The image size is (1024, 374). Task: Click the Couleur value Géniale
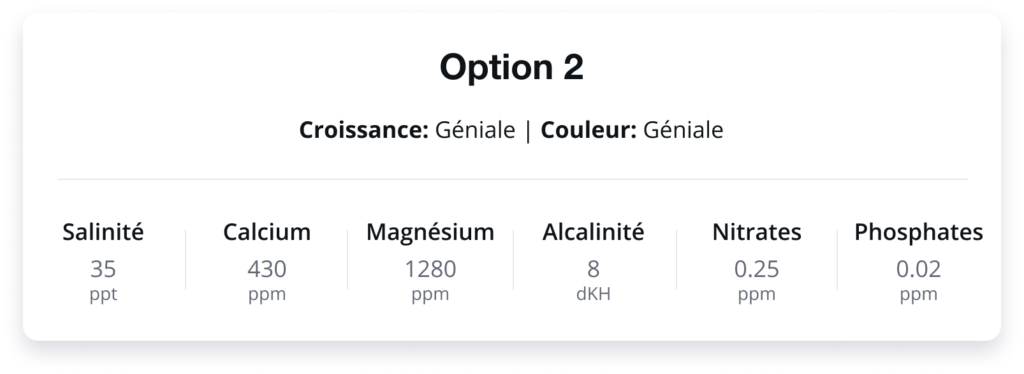(683, 130)
